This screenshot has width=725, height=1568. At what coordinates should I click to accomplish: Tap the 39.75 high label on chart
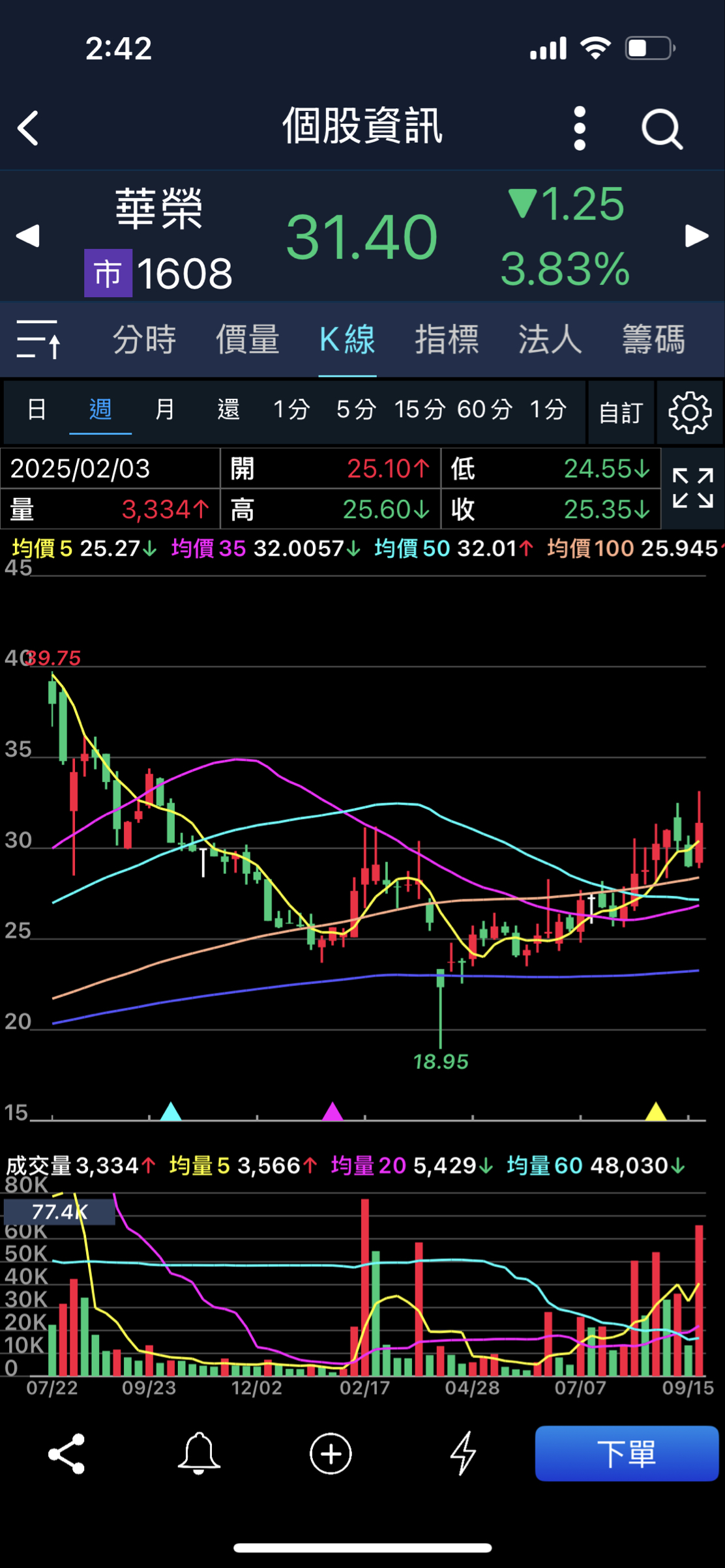point(53,658)
